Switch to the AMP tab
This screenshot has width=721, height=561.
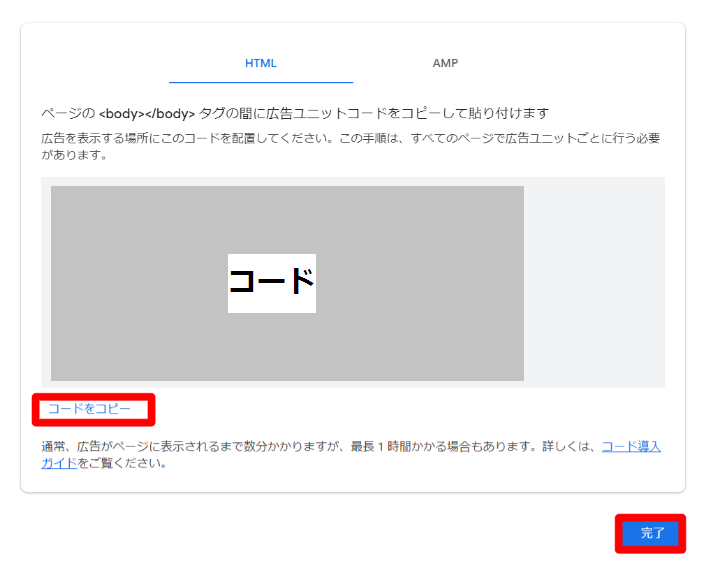445,63
